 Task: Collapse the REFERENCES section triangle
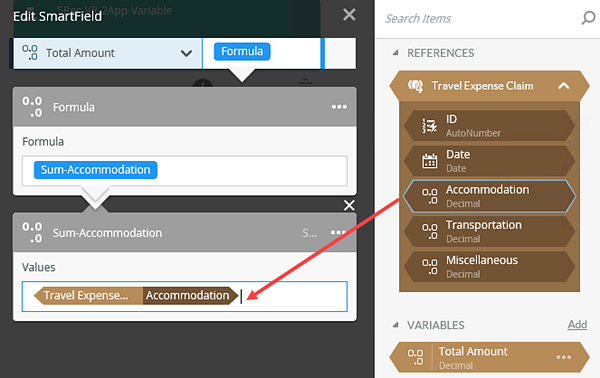coord(396,52)
